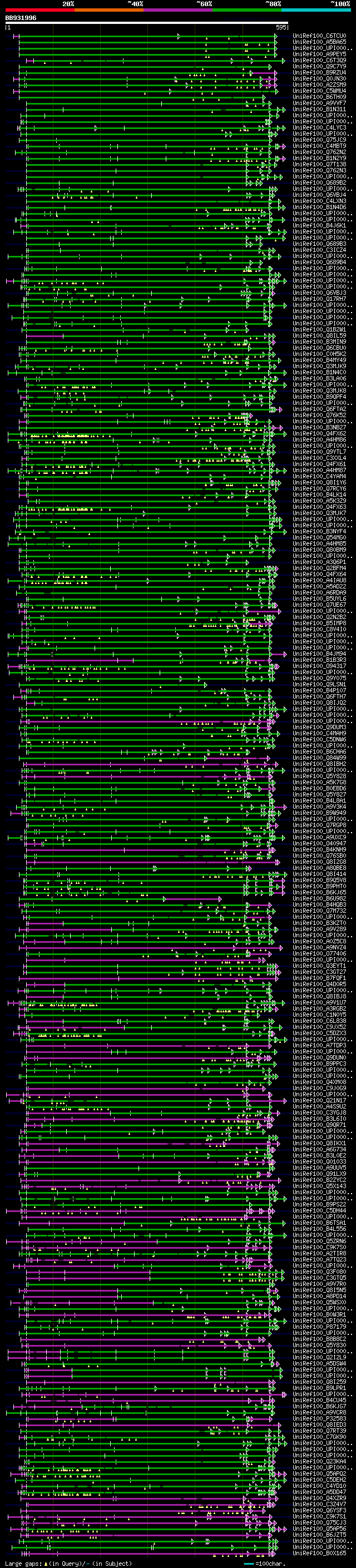Select the UniRef100_A9VVF7 row label
Viewport: 356px width, 1568px height.
(x=319, y=103)
